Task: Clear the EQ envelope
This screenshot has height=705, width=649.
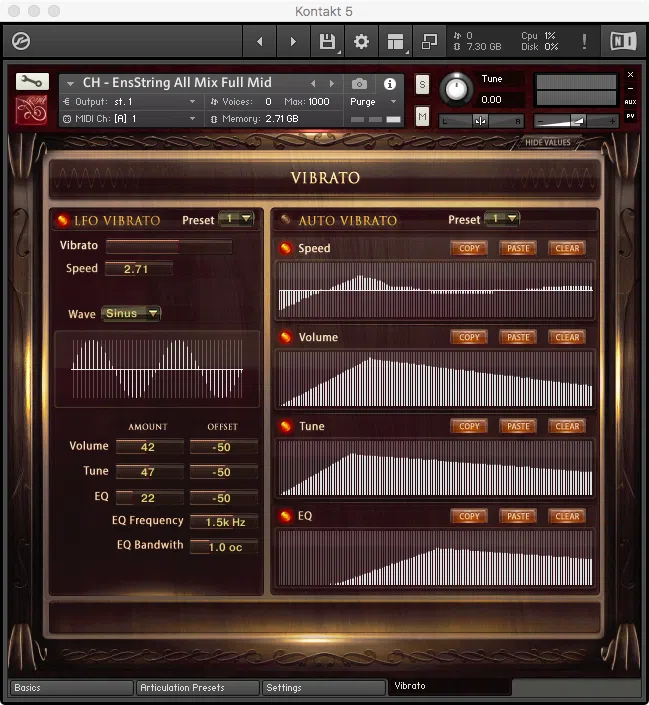Action: tap(567, 516)
